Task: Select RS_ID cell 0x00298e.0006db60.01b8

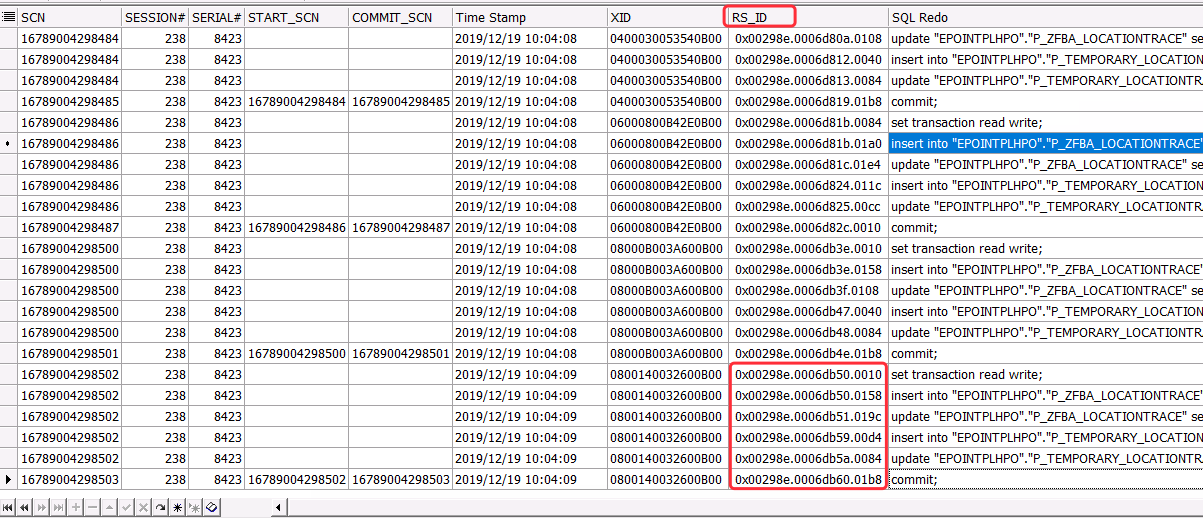Action: tap(808, 479)
